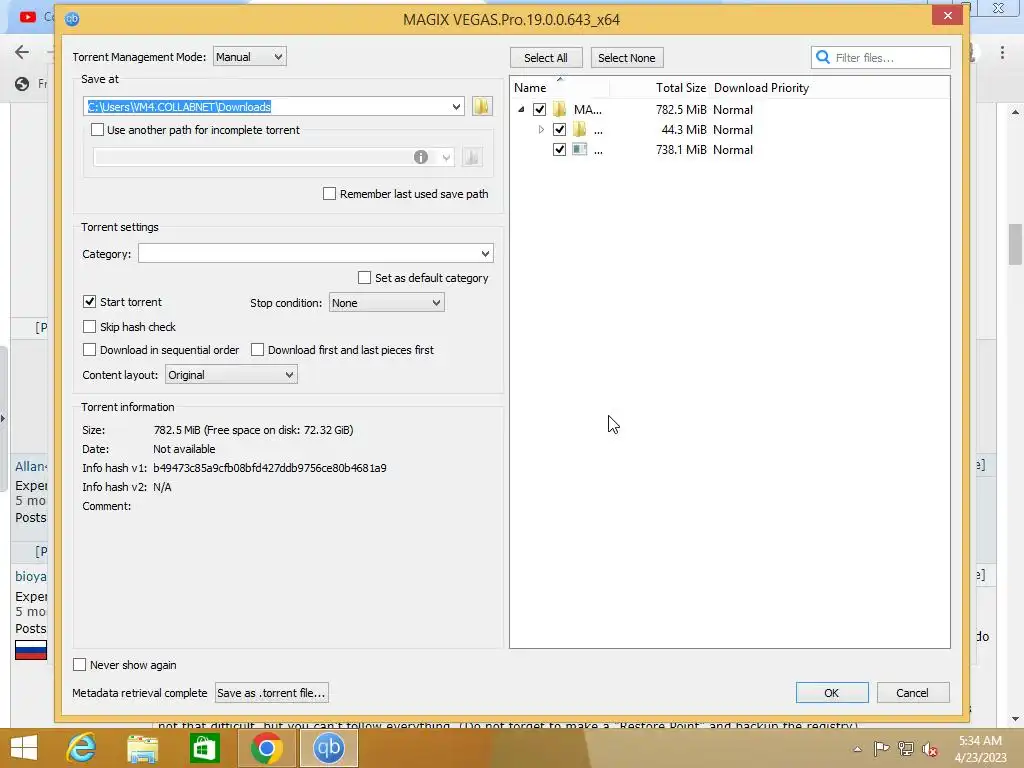Image resolution: width=1024 pixels, height=768 pixels.
Task: Expand the 44.3 MiB subfolder node
Action: (541, 129)
